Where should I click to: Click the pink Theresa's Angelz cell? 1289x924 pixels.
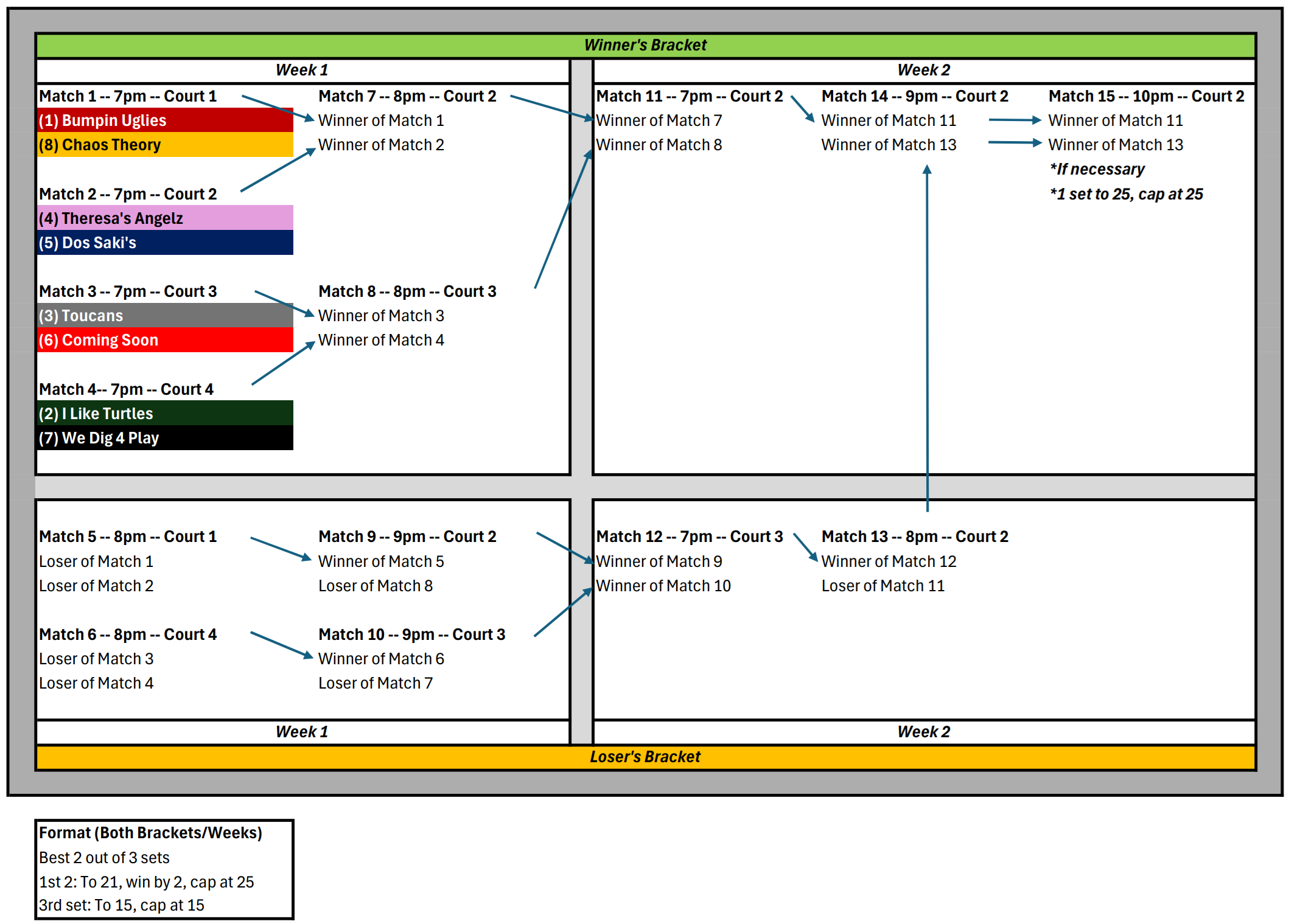click(x=164, y=218)
